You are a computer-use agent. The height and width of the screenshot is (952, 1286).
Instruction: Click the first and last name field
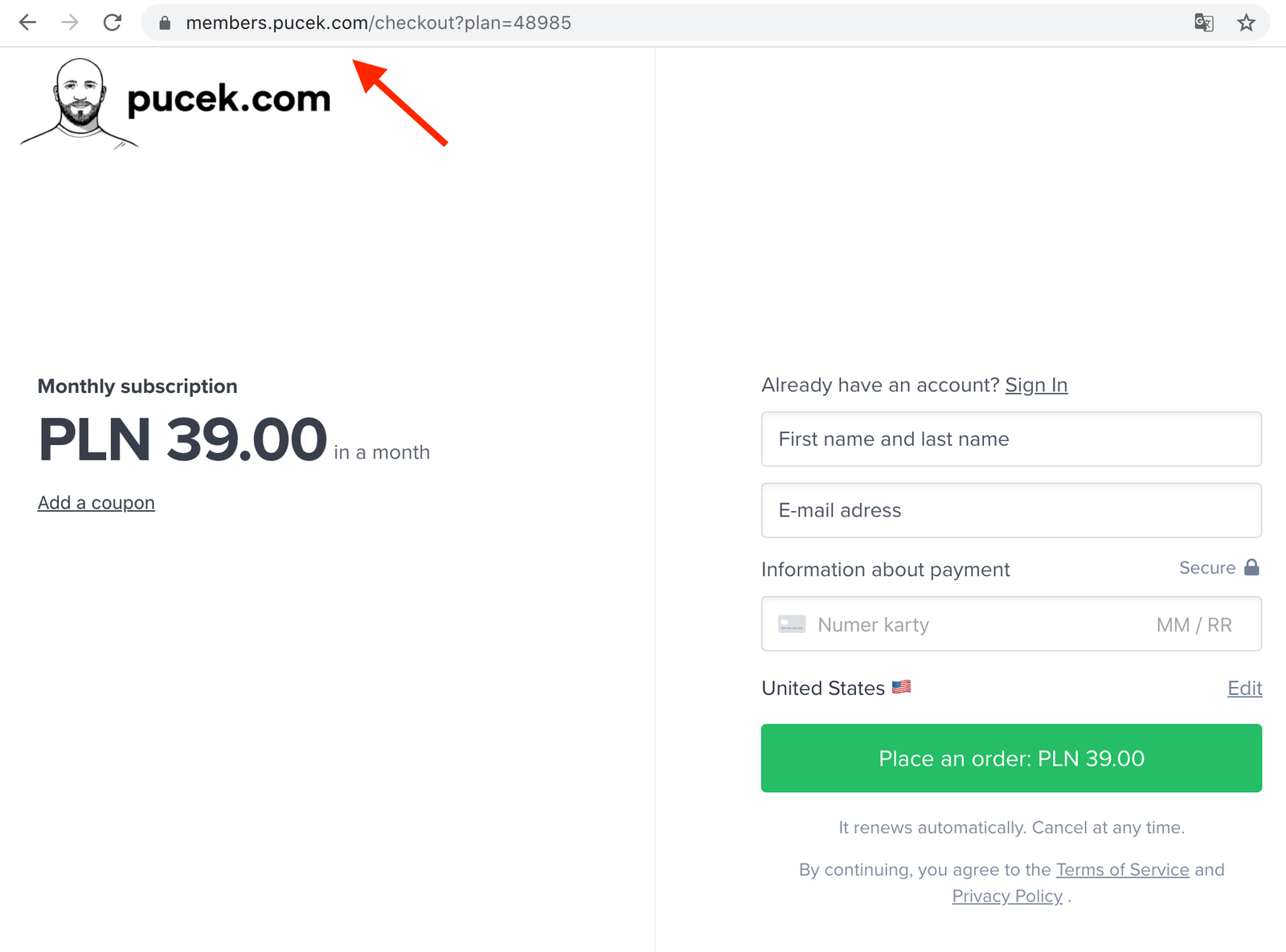[x=1011, y=439]
